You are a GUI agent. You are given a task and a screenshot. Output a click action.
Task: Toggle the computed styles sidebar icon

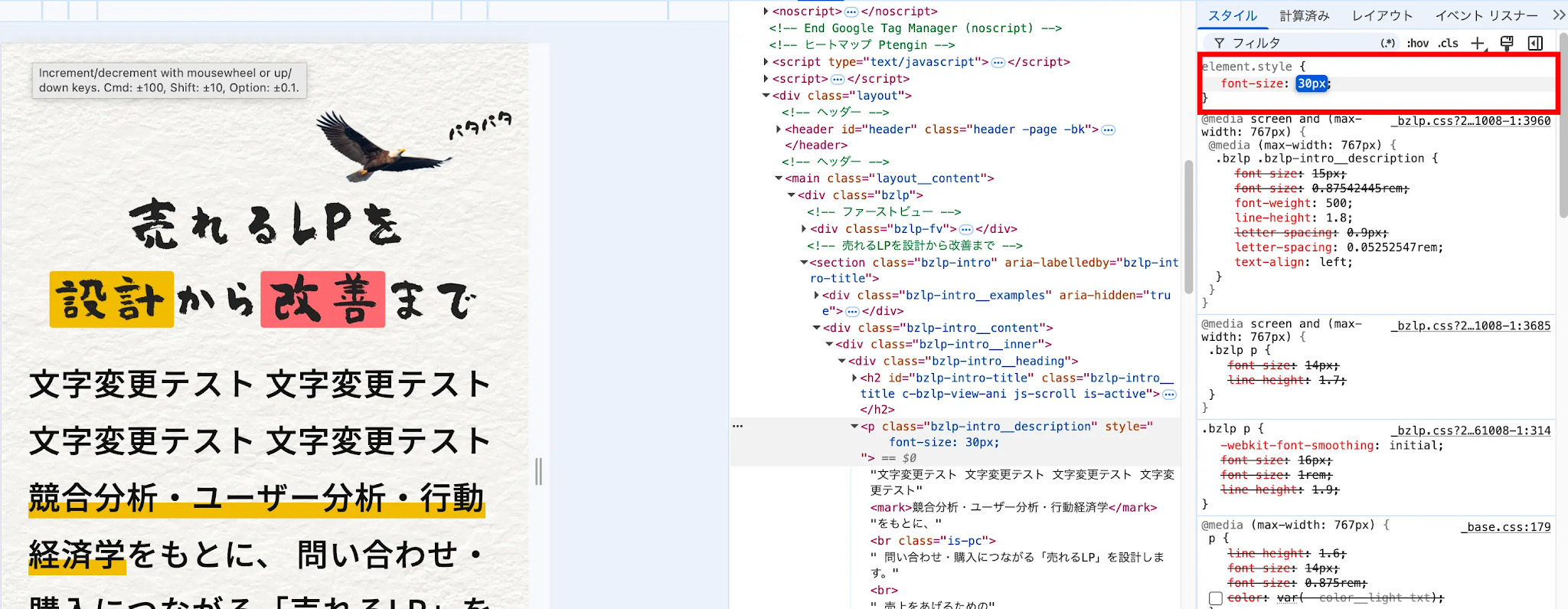1535,44
